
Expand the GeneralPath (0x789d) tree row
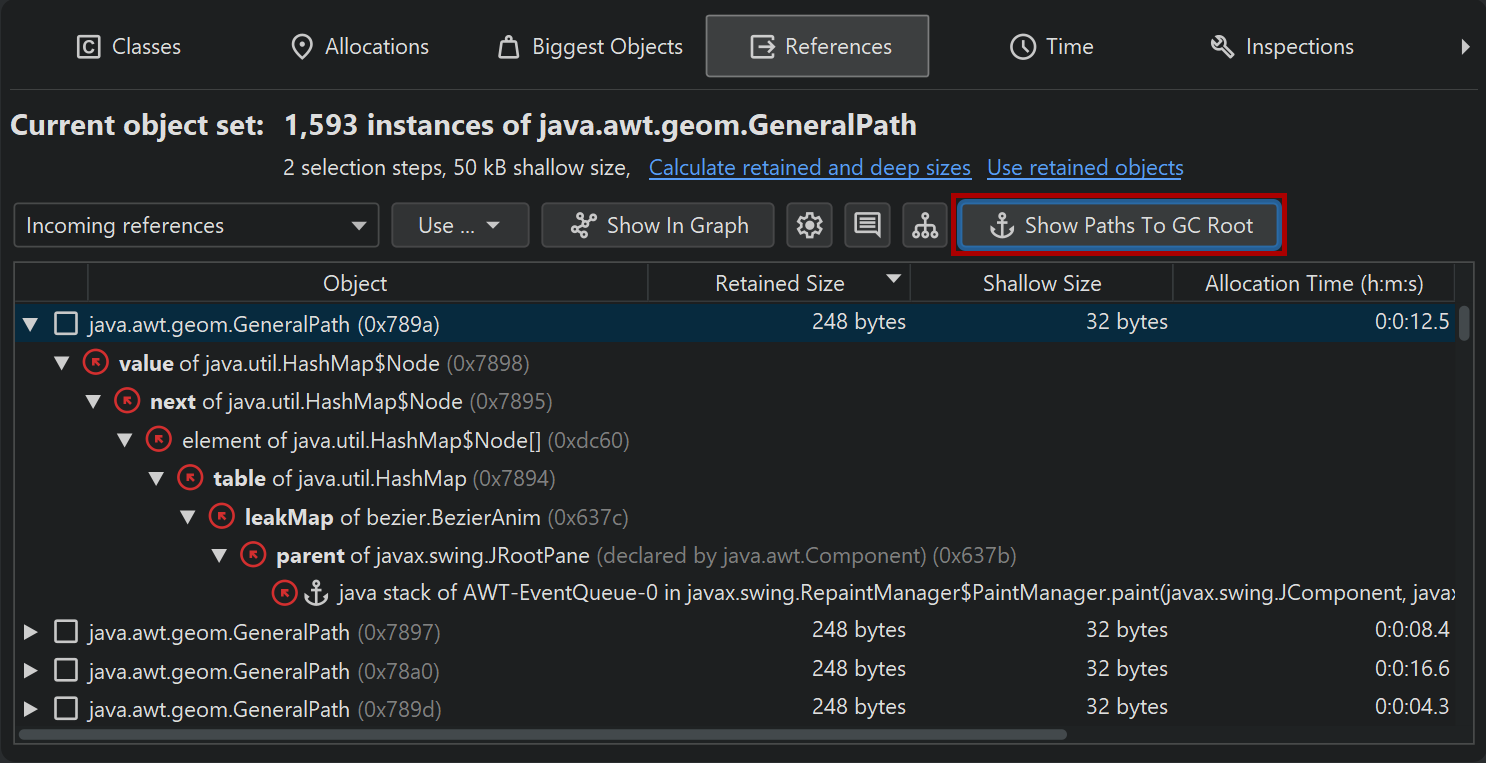click(x=31, y=709)
